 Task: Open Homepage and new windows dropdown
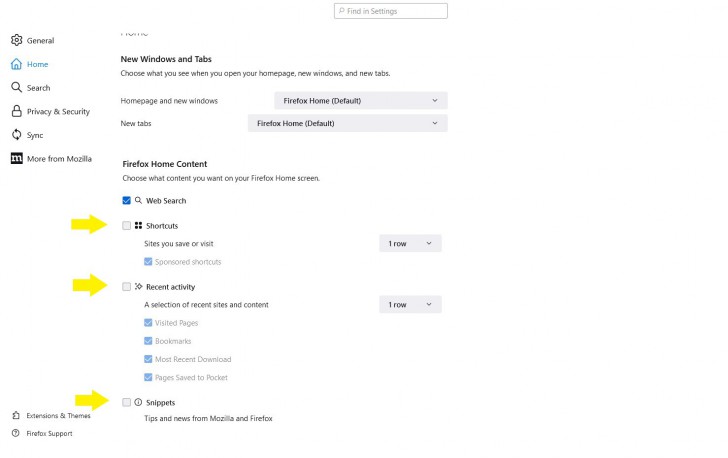point(360,101)
